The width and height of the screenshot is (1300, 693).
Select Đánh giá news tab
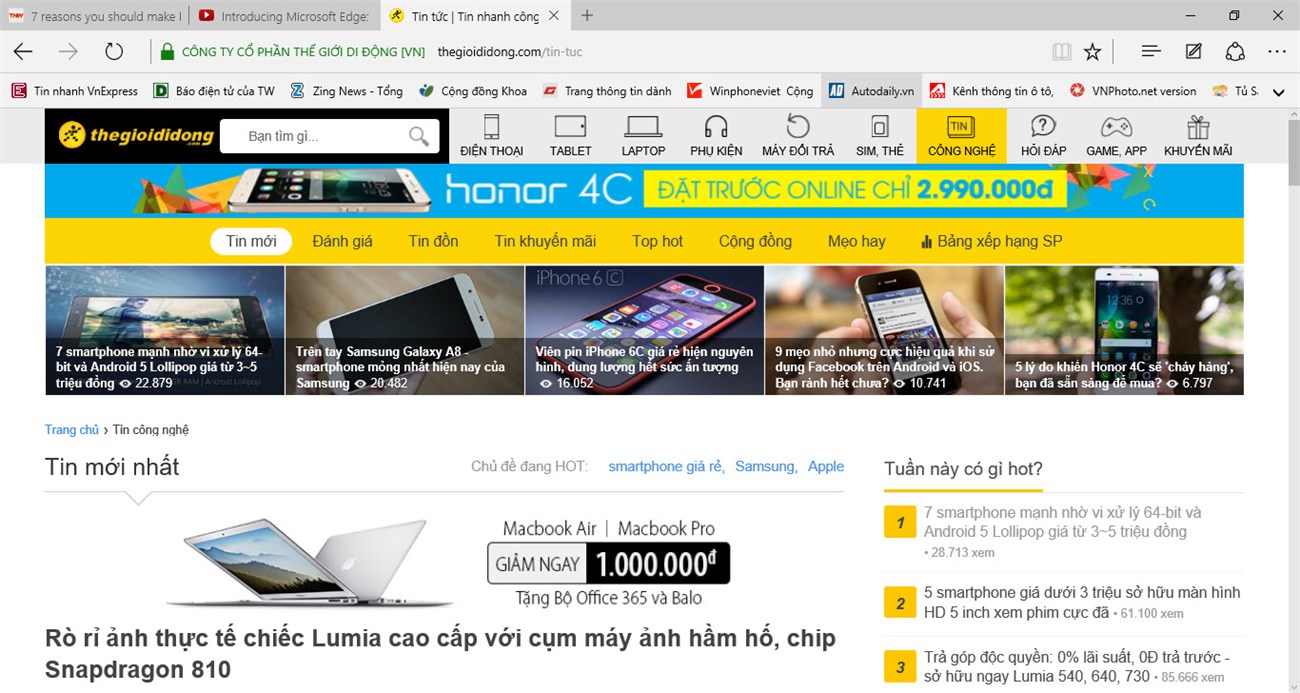click(x=342, y=241)
